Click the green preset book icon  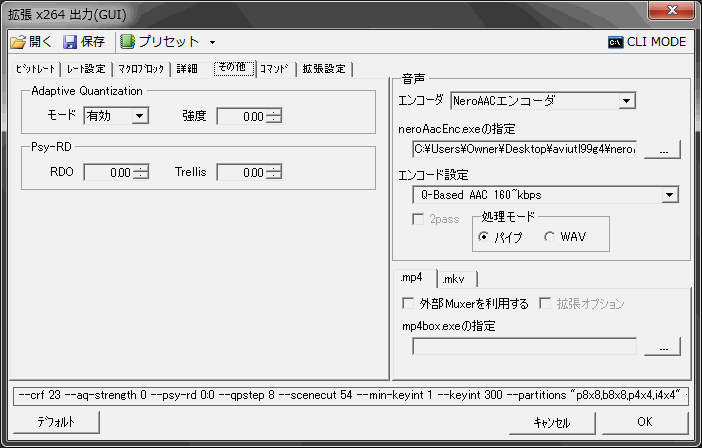click(x=128, y=42)
